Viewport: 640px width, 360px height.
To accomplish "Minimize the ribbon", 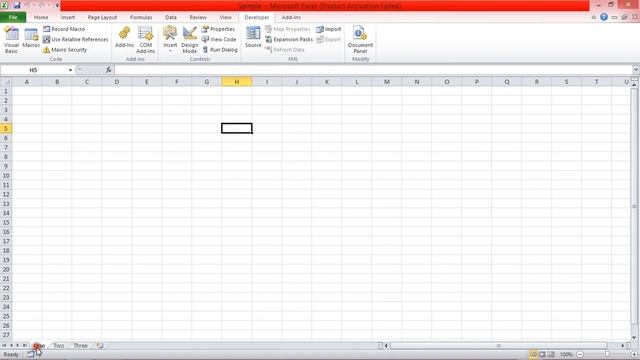I will 594,17.
